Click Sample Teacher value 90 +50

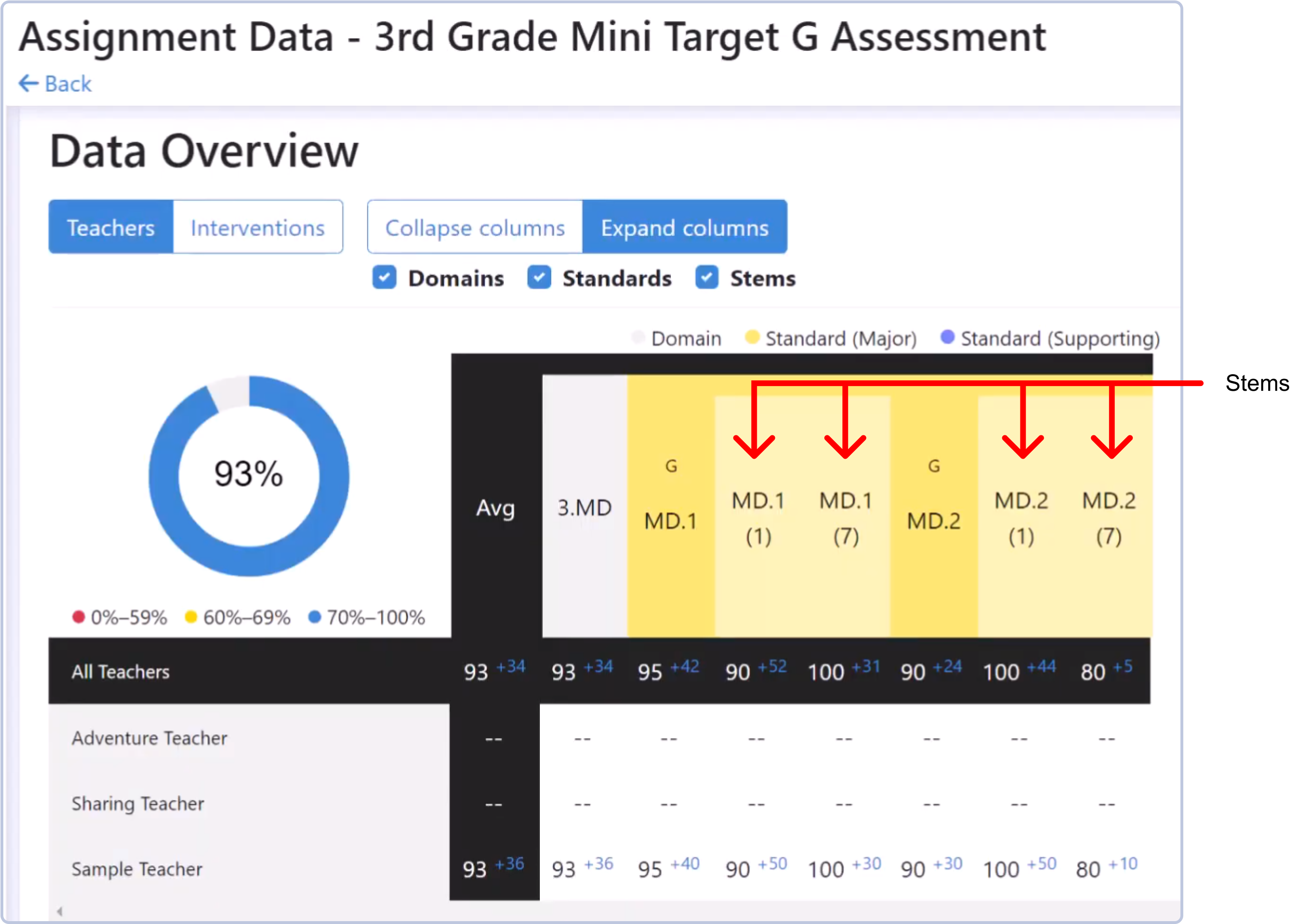click(756, 868)
